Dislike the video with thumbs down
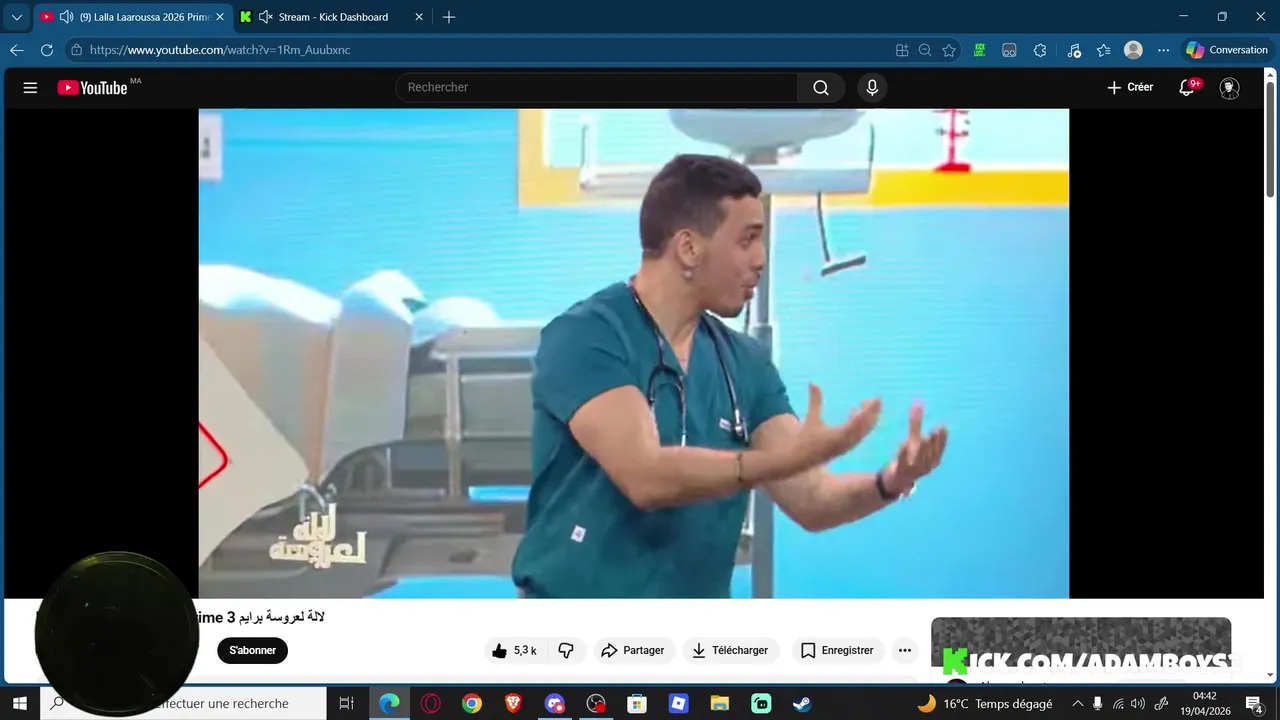Viewport: 1280px width, 720px height. 566,651
